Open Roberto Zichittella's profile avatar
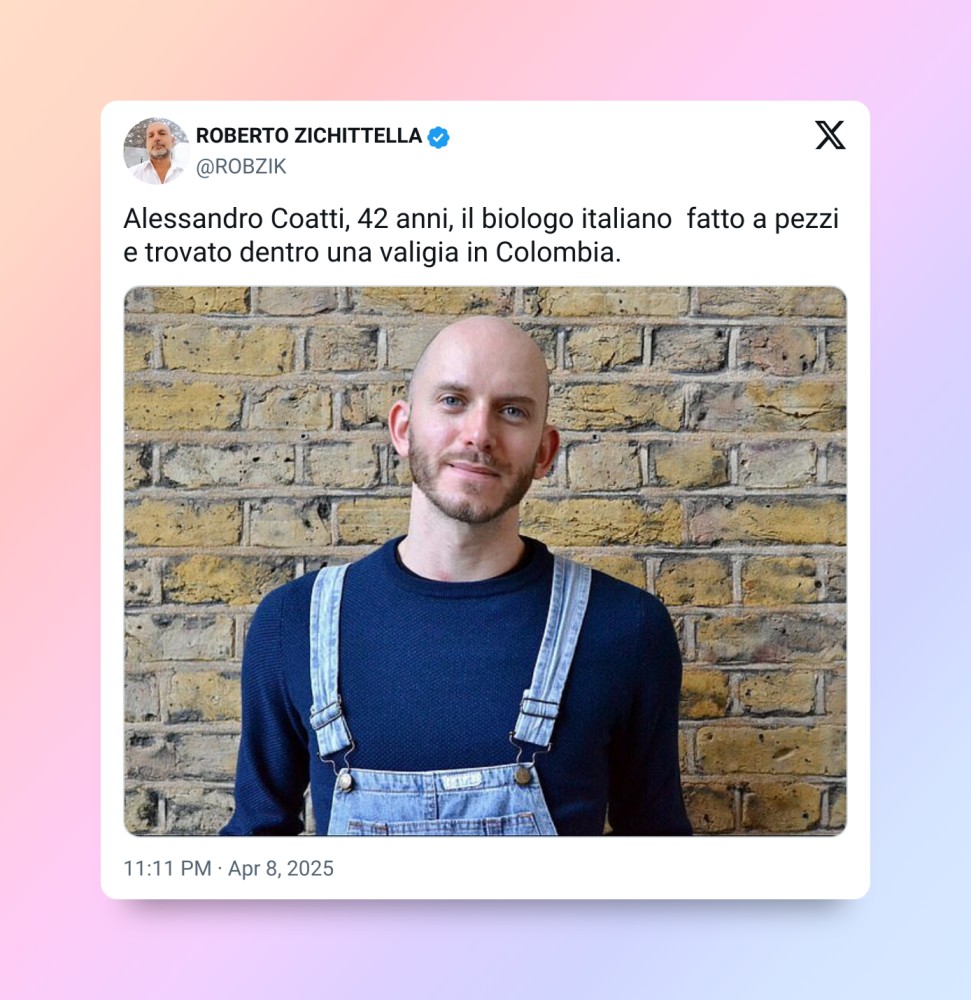 pos(156,151)
